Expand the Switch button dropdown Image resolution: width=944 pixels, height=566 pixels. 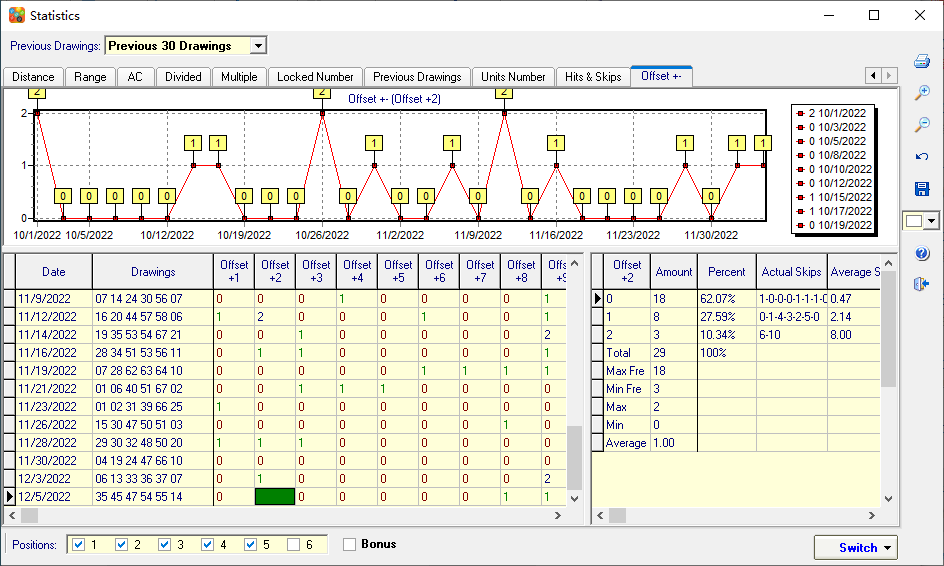[x=886, y=548]
